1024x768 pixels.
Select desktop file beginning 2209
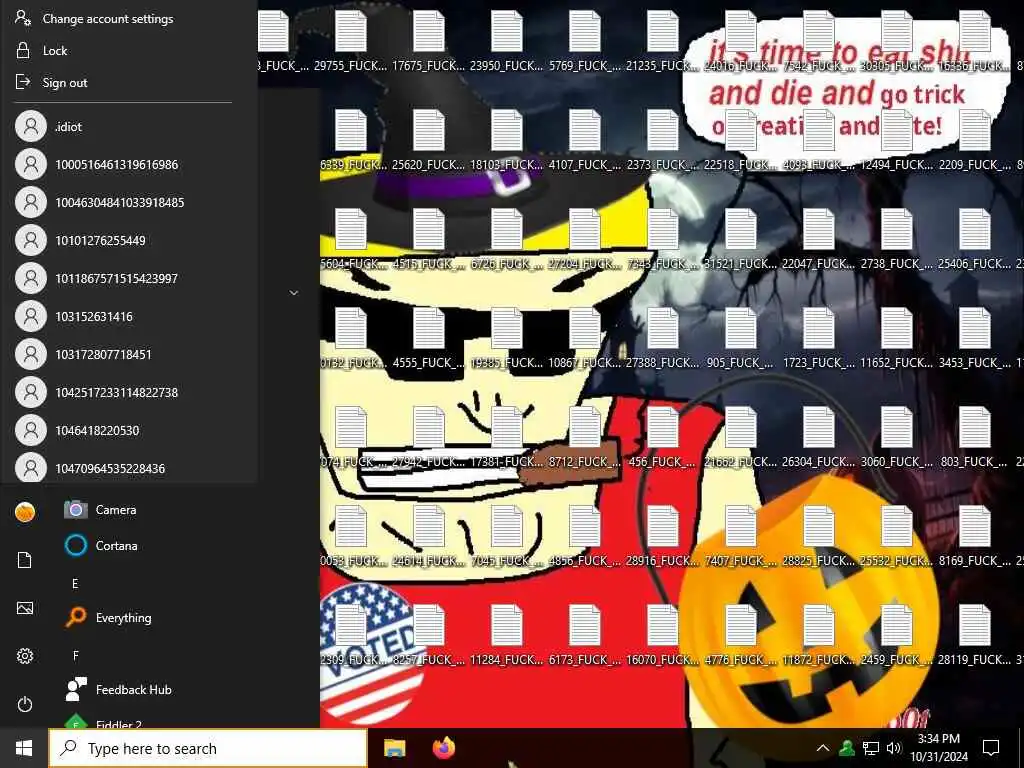coord(974,140)
